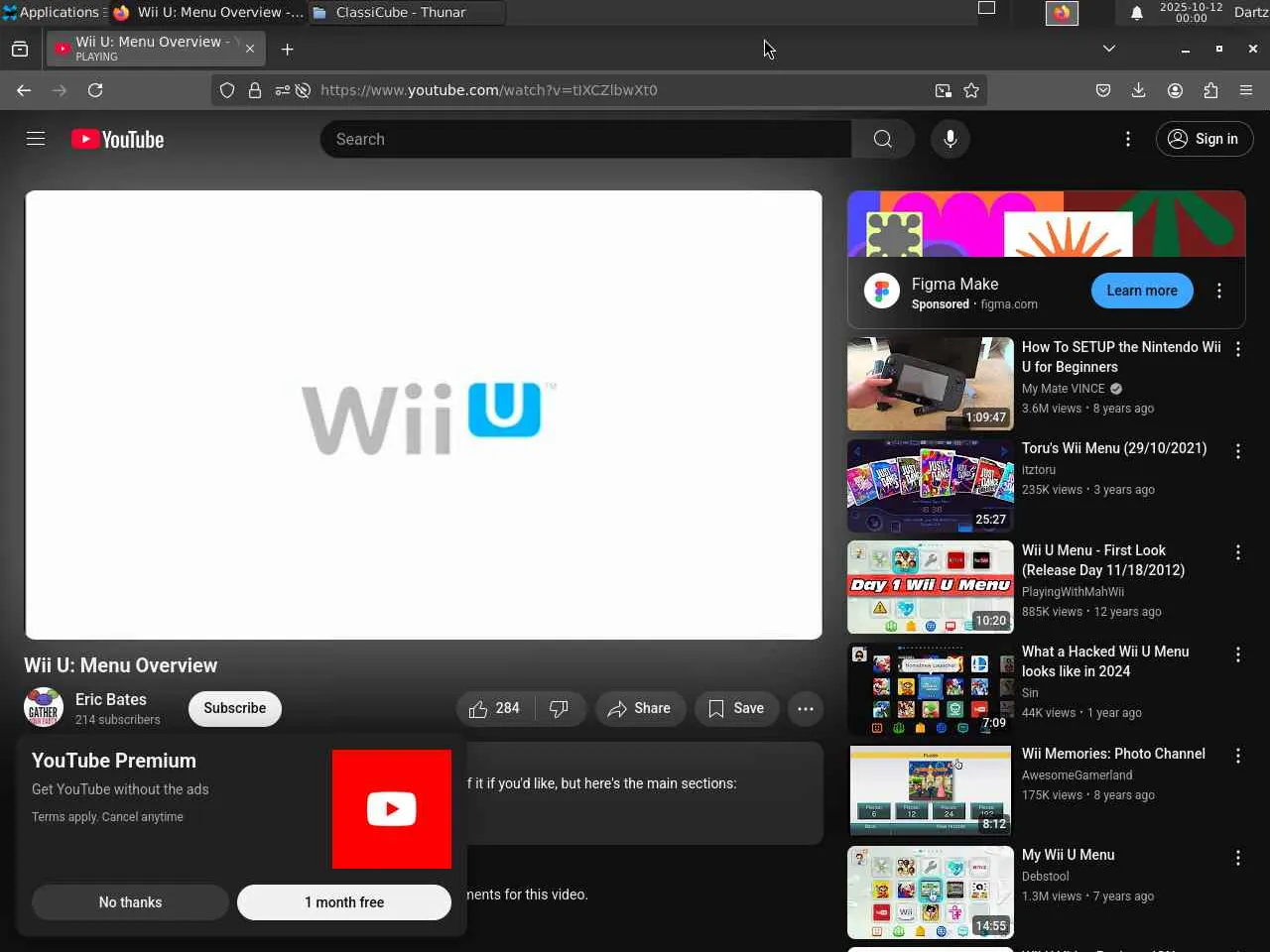This screenshot has height=952, width=1270.
Task: Open the Firefox application menu
Action: (x=1246, y=90)
